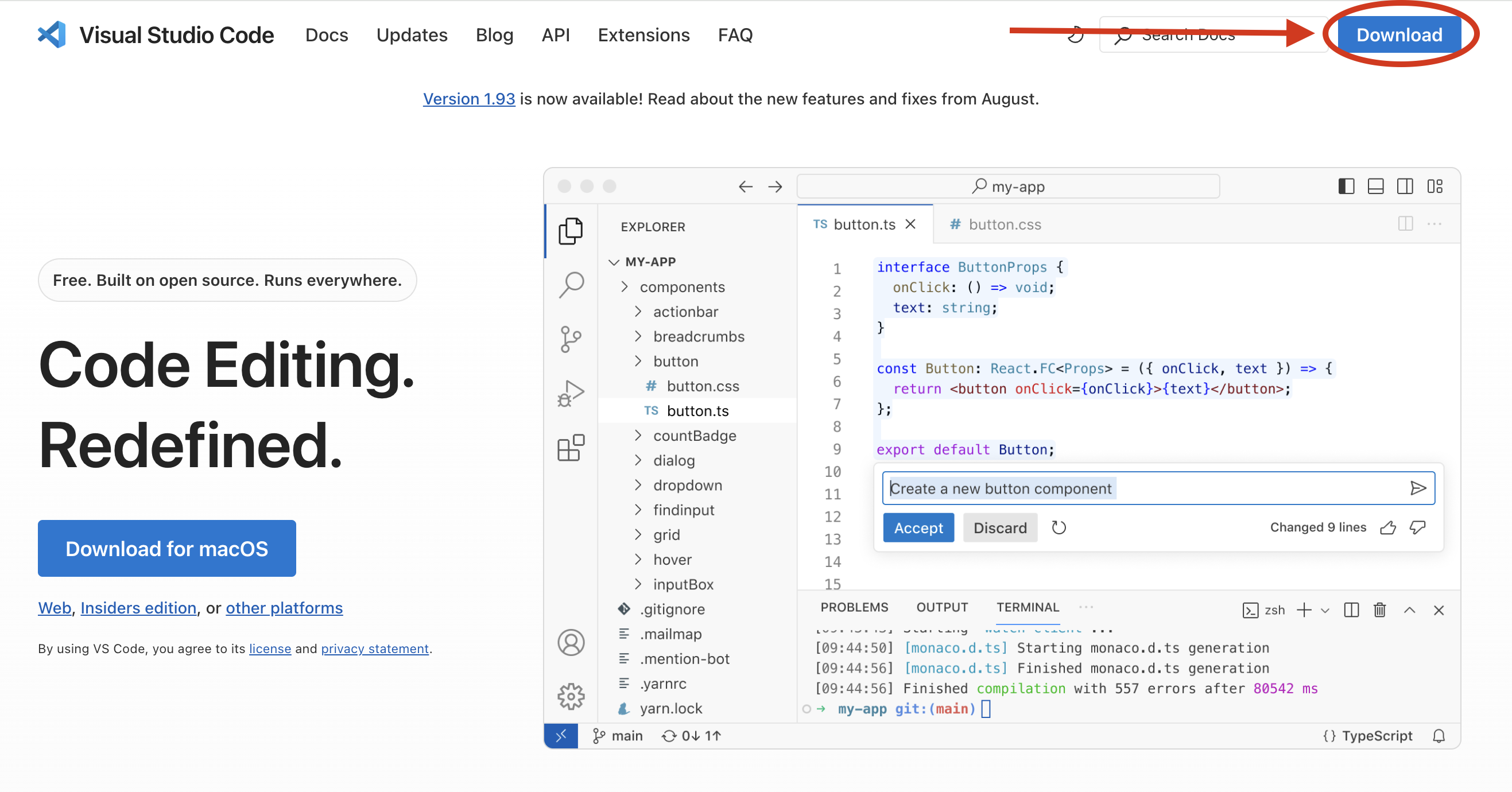Open the Search panel in the activity bar
Viewport: 1512px width, 792px height.
(x=571, y=284)
